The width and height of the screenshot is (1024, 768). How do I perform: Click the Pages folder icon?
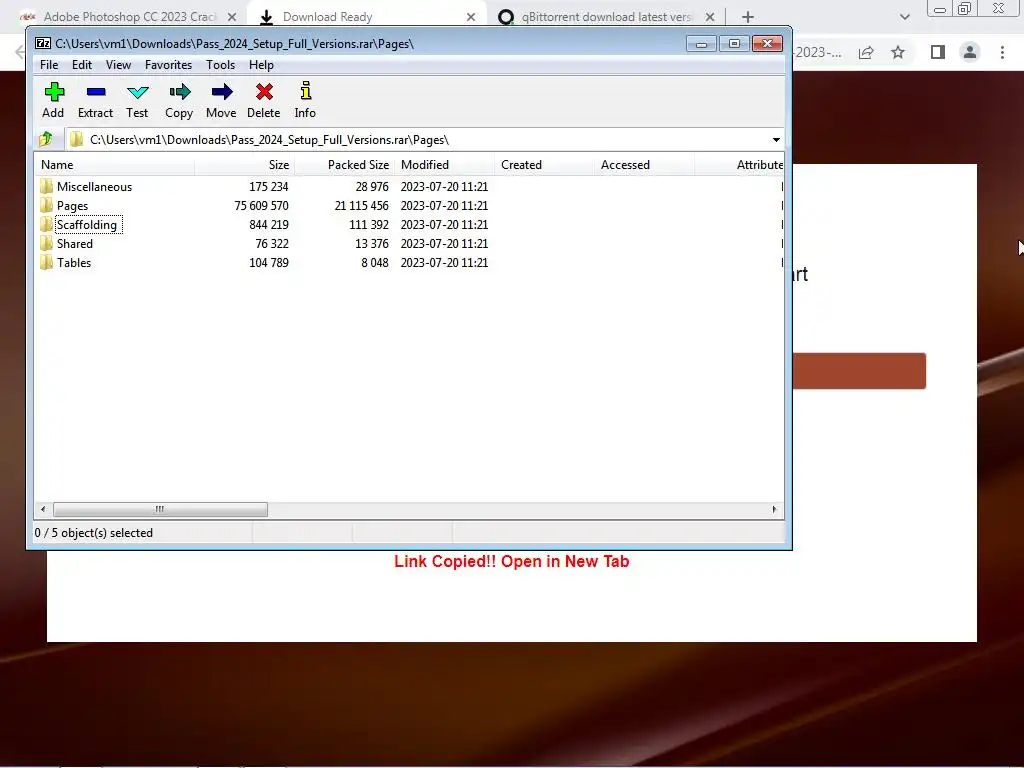click(x=46, y=205)
